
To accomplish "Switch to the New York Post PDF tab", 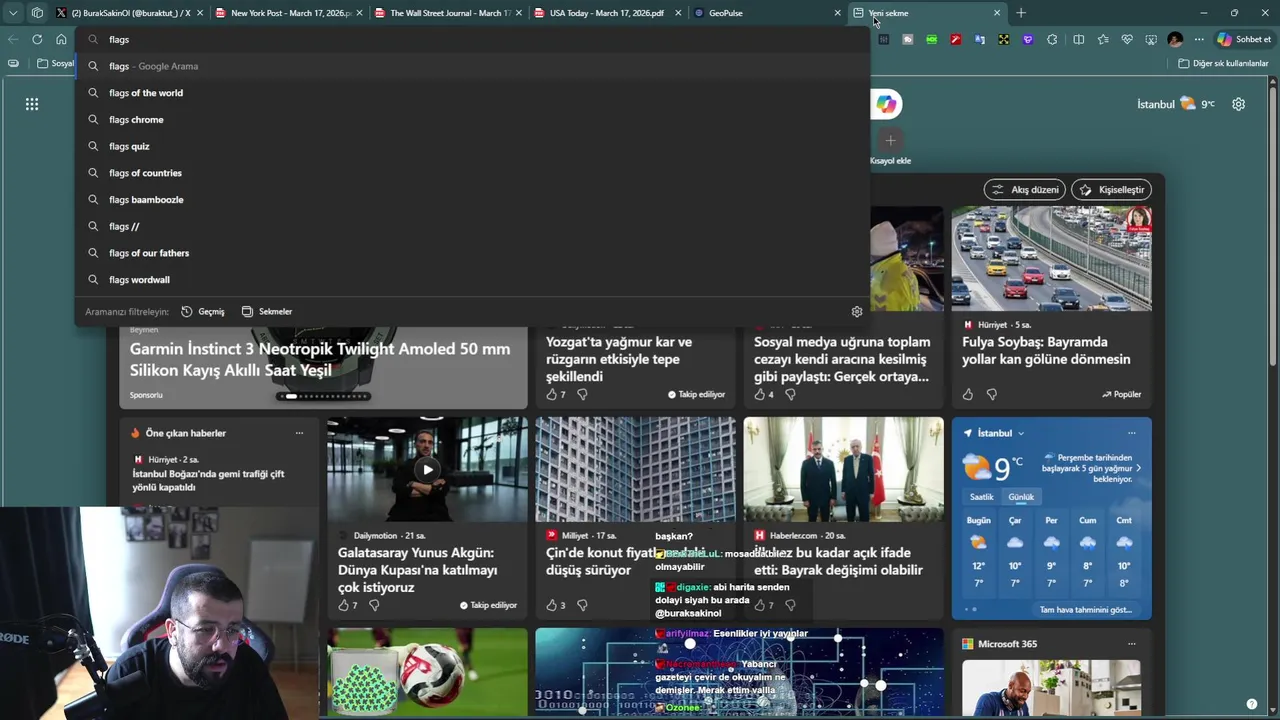I will click(x=288, y=13).
